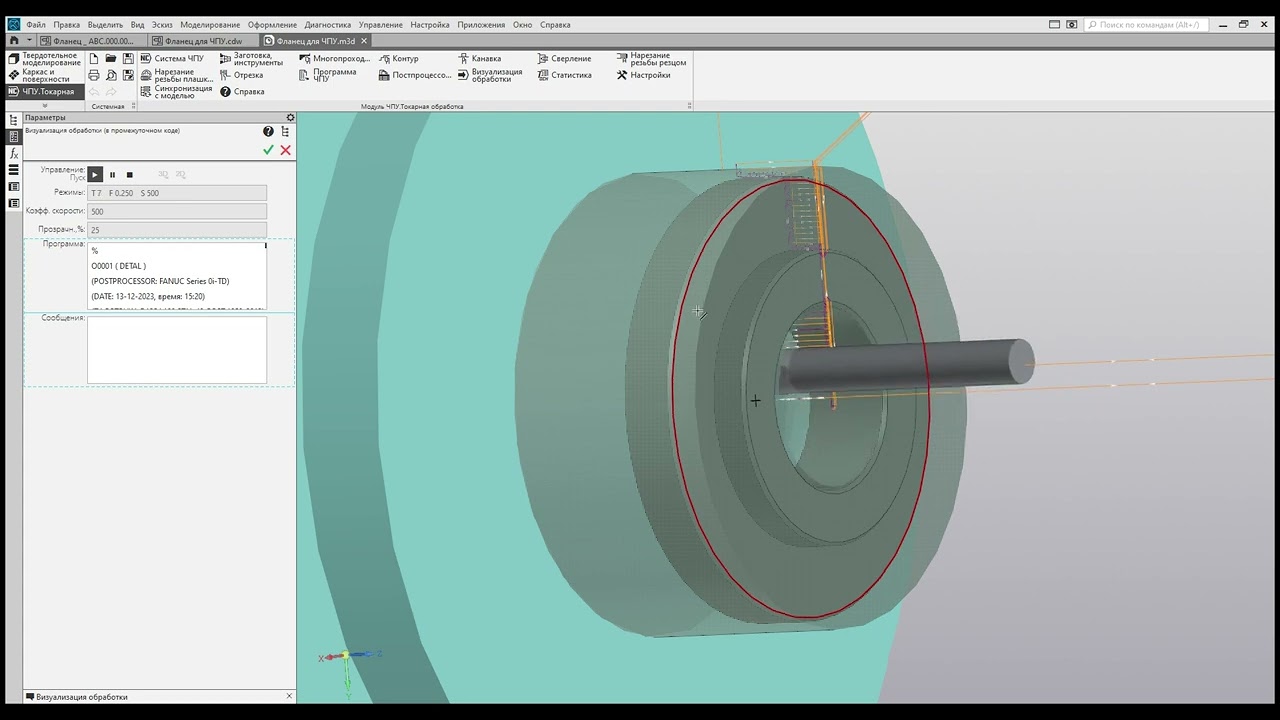1280x720 pixels.
Task: Open the Эскиз menu
Action: pyautogui.click(x=162, y=24)
